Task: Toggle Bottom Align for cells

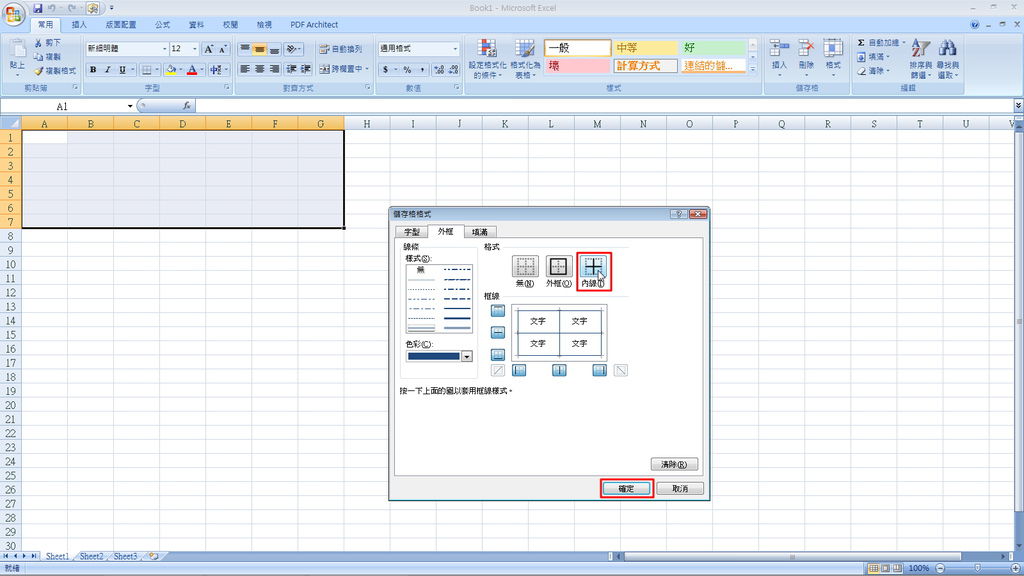Action: [x=274, y=49]
